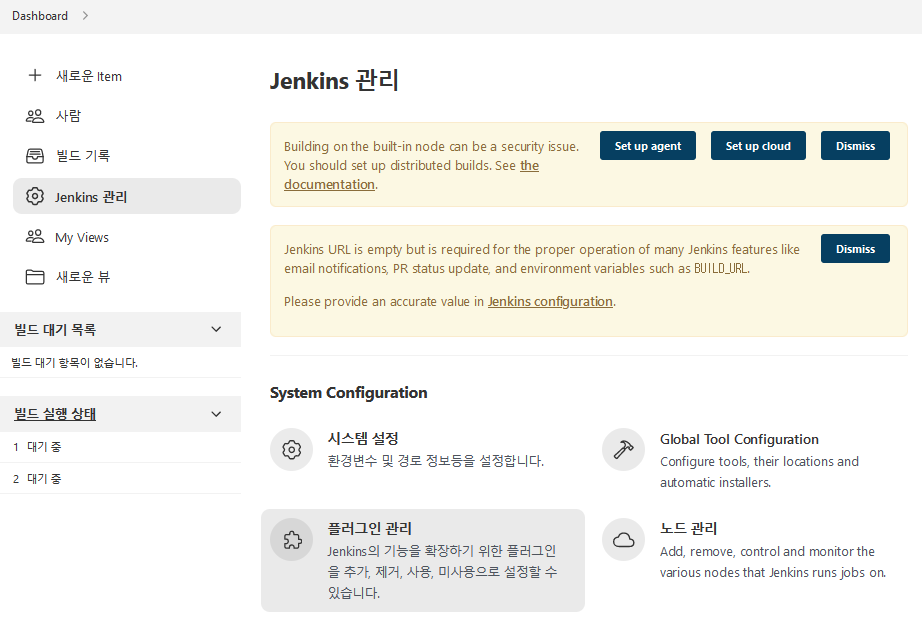922x626 pixels.
Task: Click the plus icon next to 새로운 Item
Action: (35, 75)
